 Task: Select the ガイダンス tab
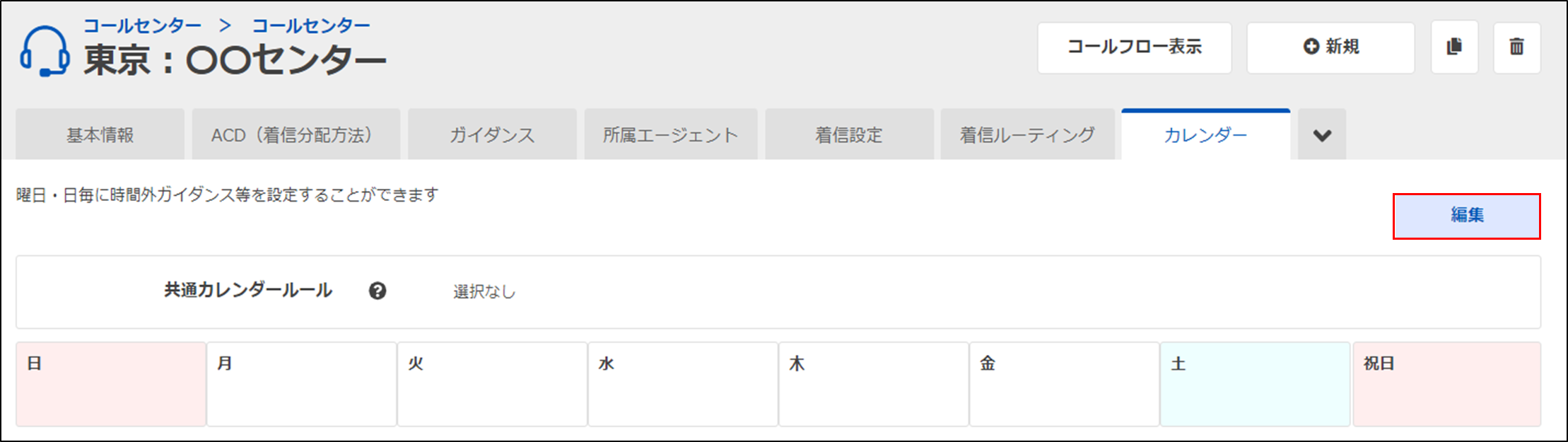click(492, 134)
